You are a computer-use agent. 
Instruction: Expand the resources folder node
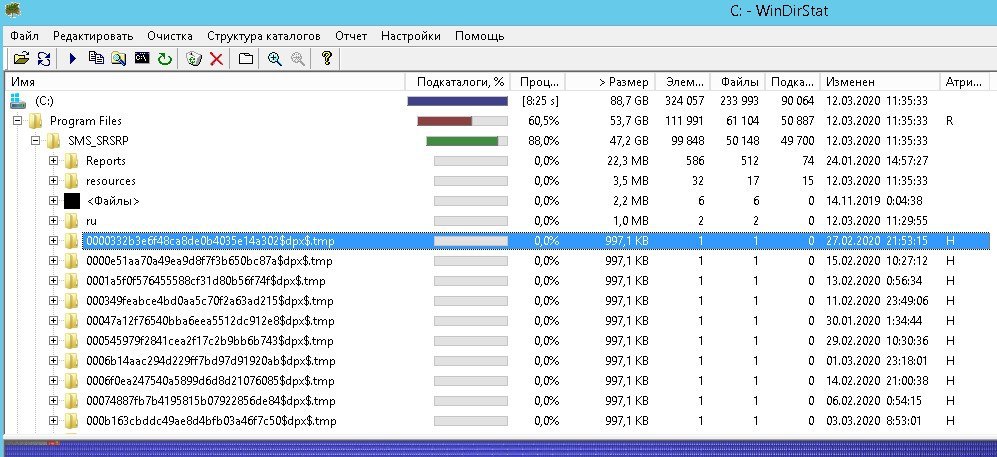pyautogui.click(x=53, y=181)
